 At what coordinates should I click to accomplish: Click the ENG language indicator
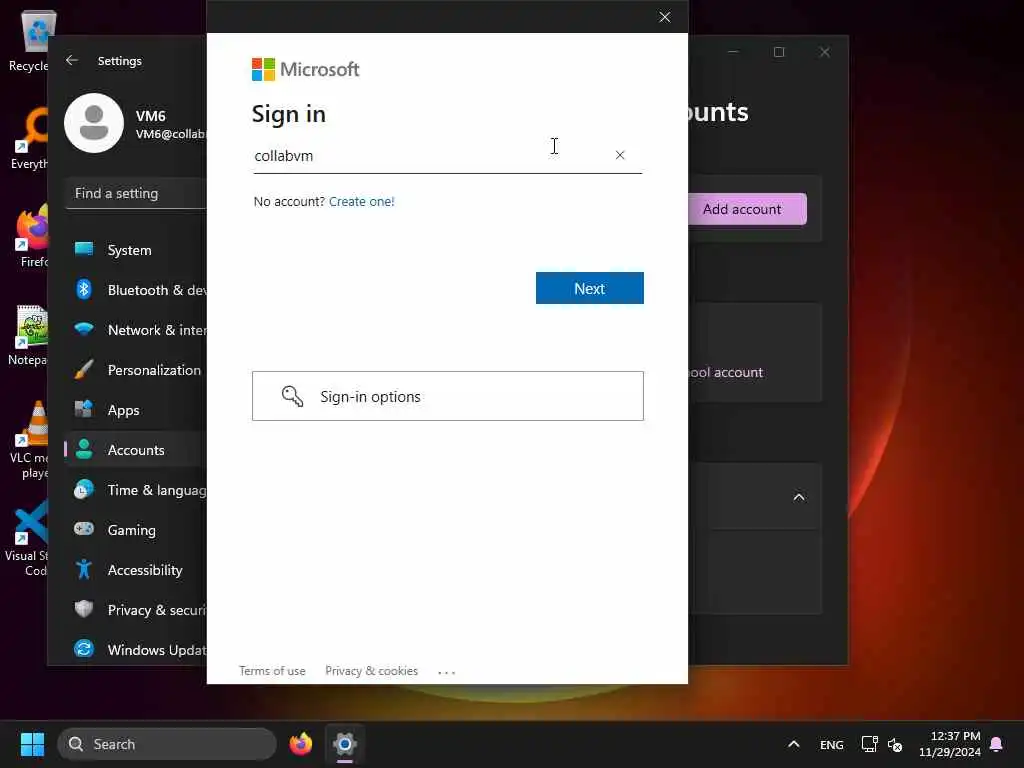pyautogui.click(x=831, y=744)
